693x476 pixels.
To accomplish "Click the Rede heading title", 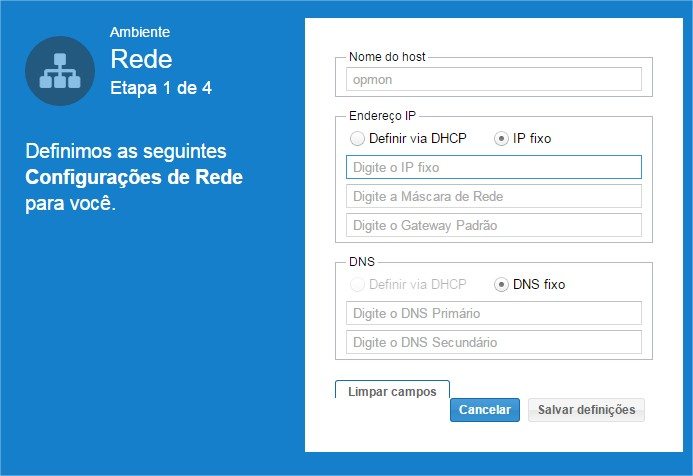I will 141,59.
